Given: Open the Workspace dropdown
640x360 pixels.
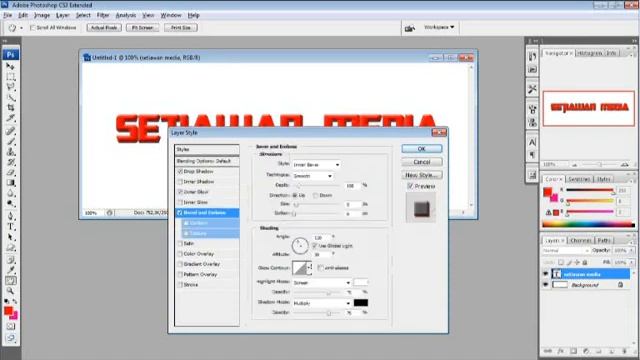Looking at the screenshot, I should point(439,27).
